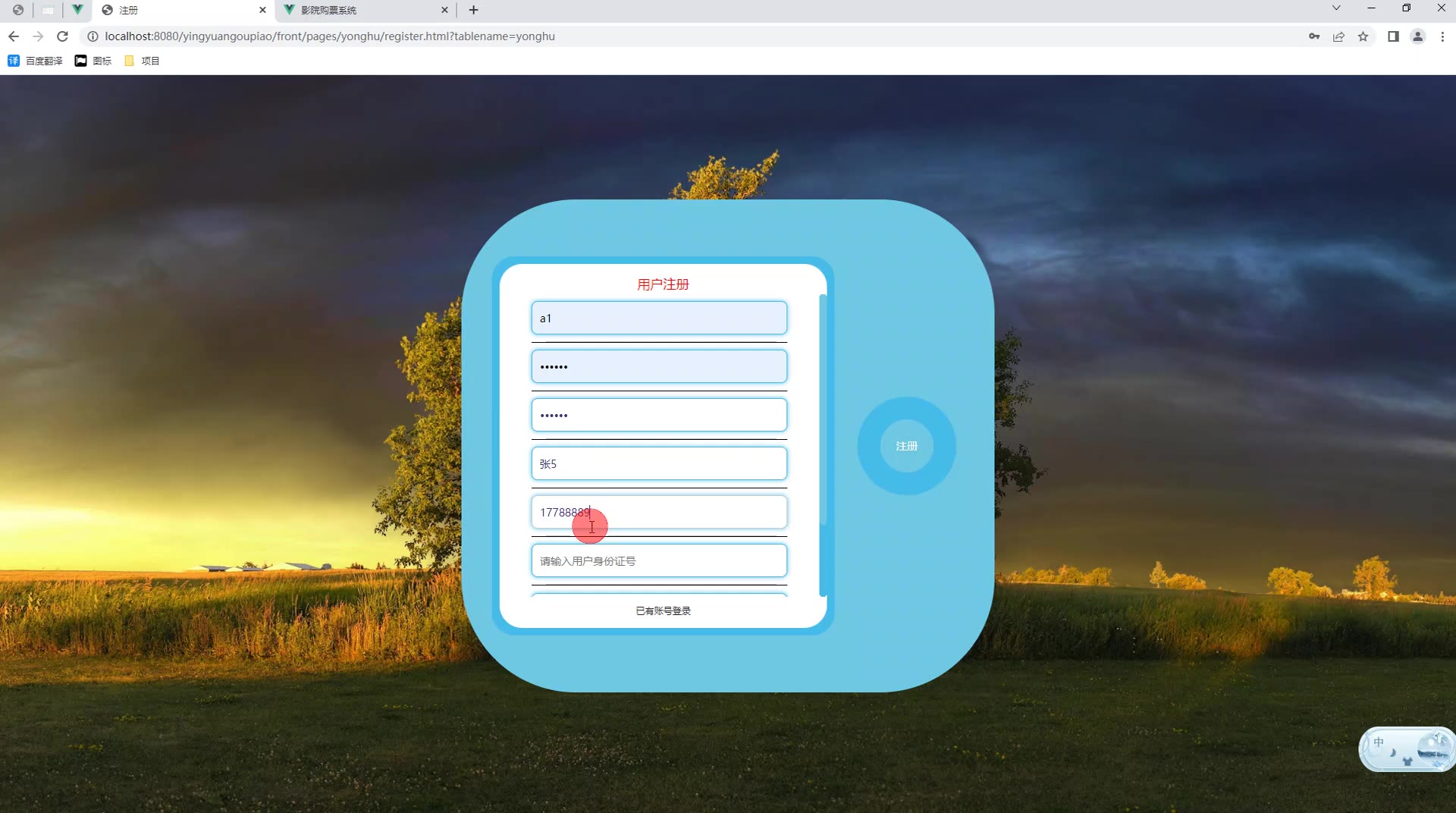Click the share page icon
This screenshot has width=1456, height=813.
click(1338, 36)
